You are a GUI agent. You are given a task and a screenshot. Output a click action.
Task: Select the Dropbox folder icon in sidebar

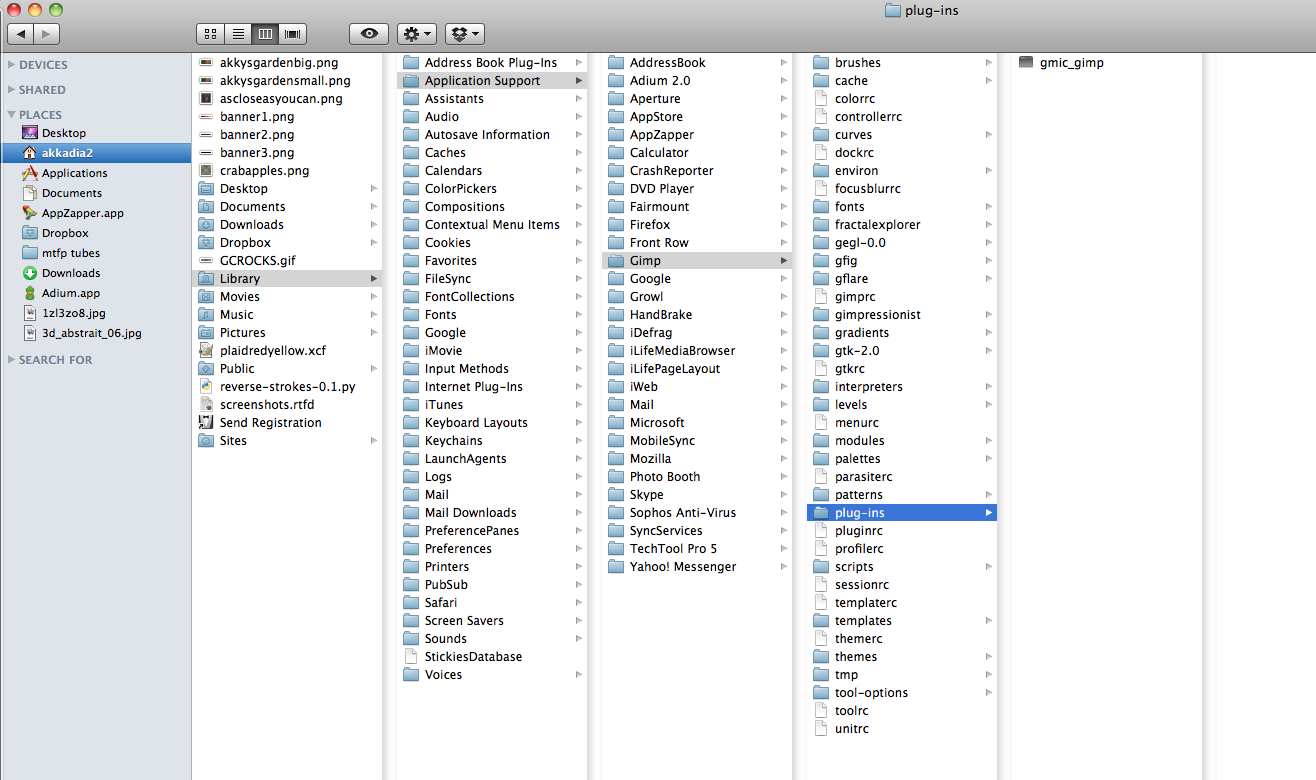tap(30, 233)
